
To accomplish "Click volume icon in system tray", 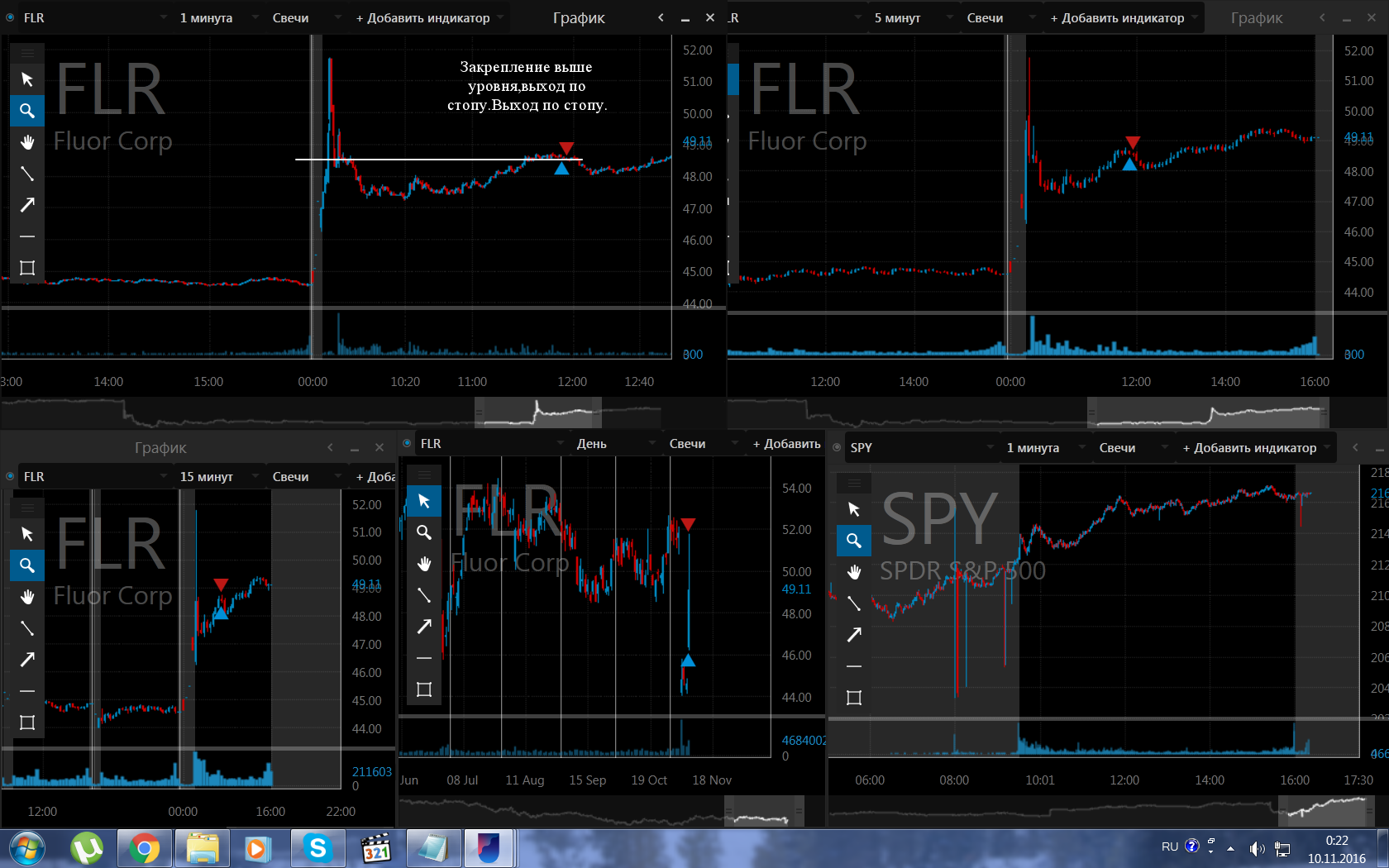I will pos(1257,848).
